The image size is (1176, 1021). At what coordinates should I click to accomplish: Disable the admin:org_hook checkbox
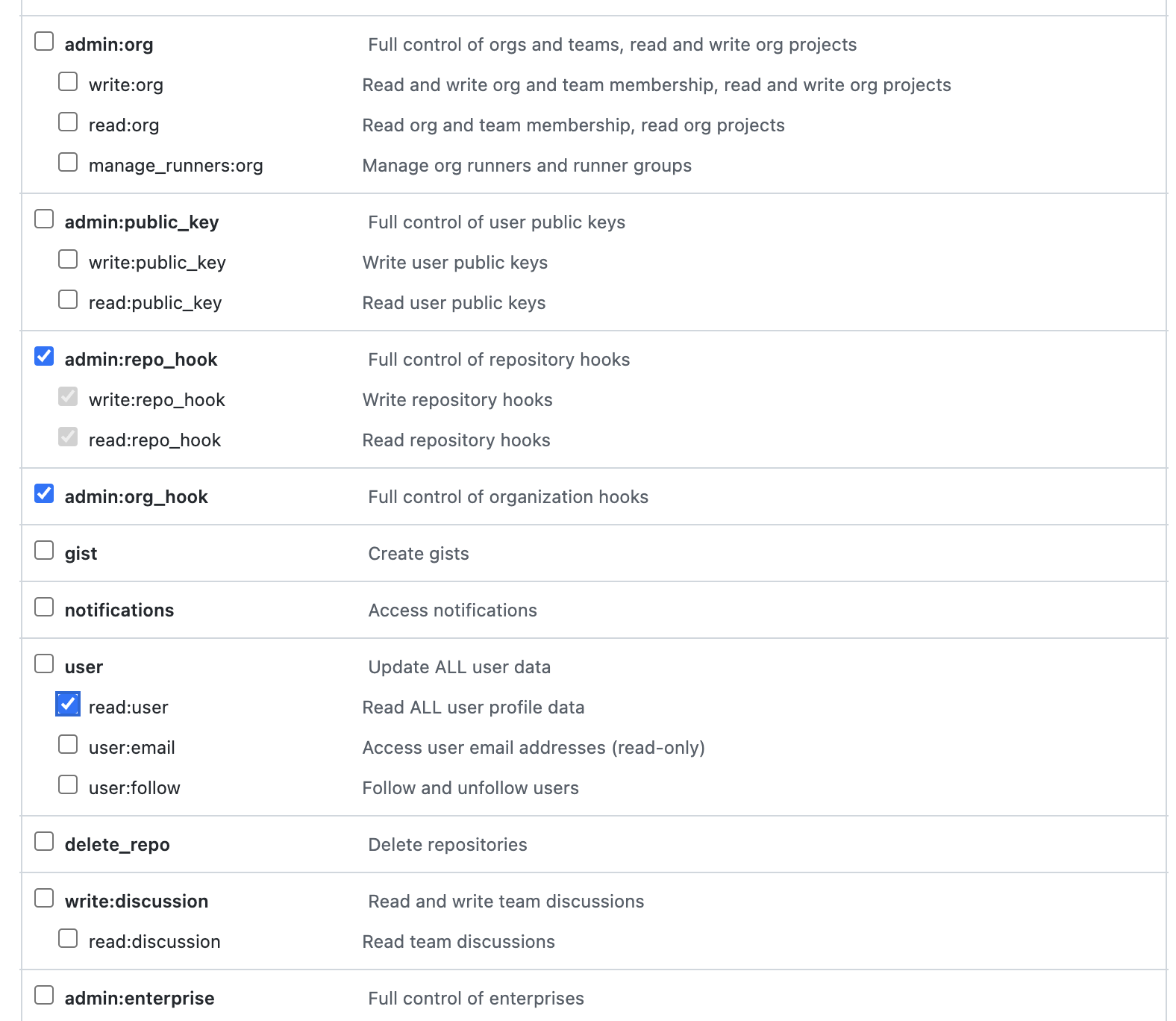(44, 493)
